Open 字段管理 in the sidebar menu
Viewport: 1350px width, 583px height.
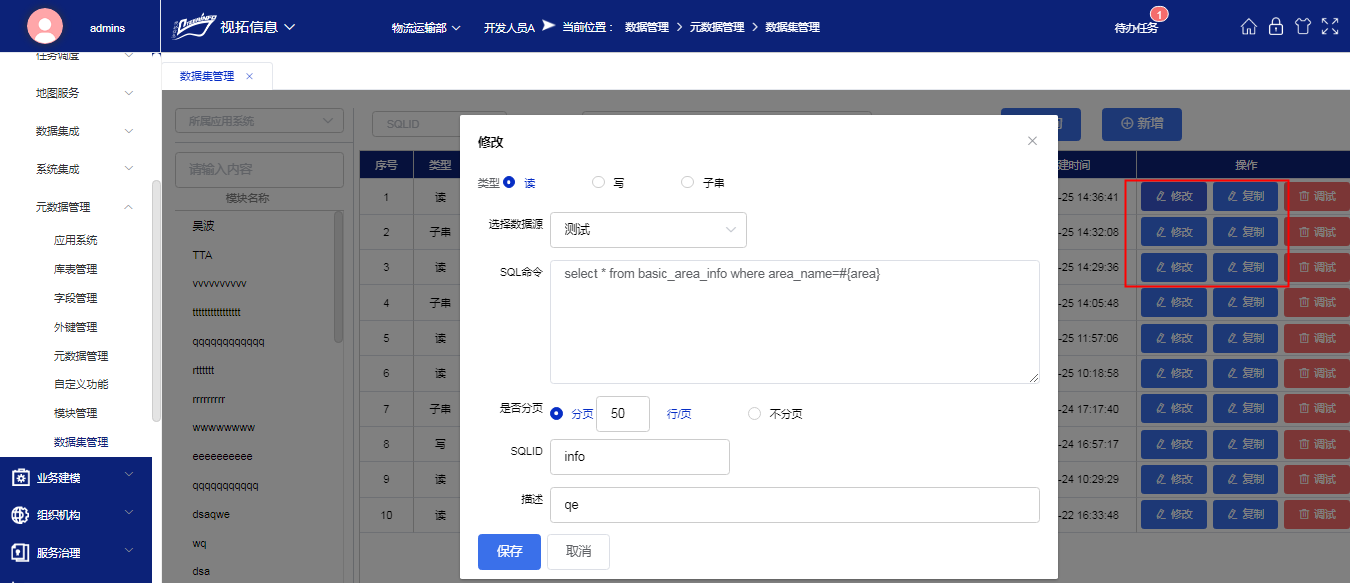pyautogui.click(x=75, y=298)
